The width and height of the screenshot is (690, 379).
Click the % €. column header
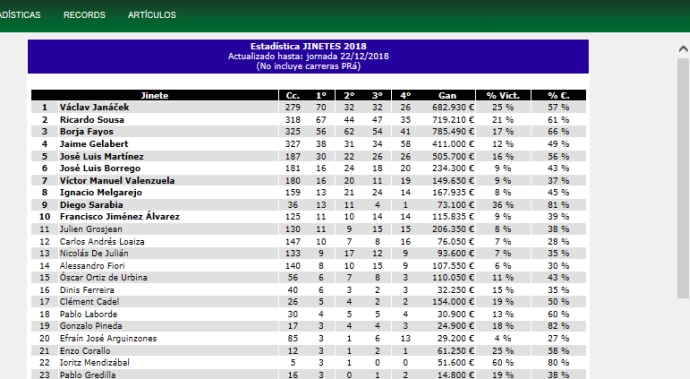[558, 95]
